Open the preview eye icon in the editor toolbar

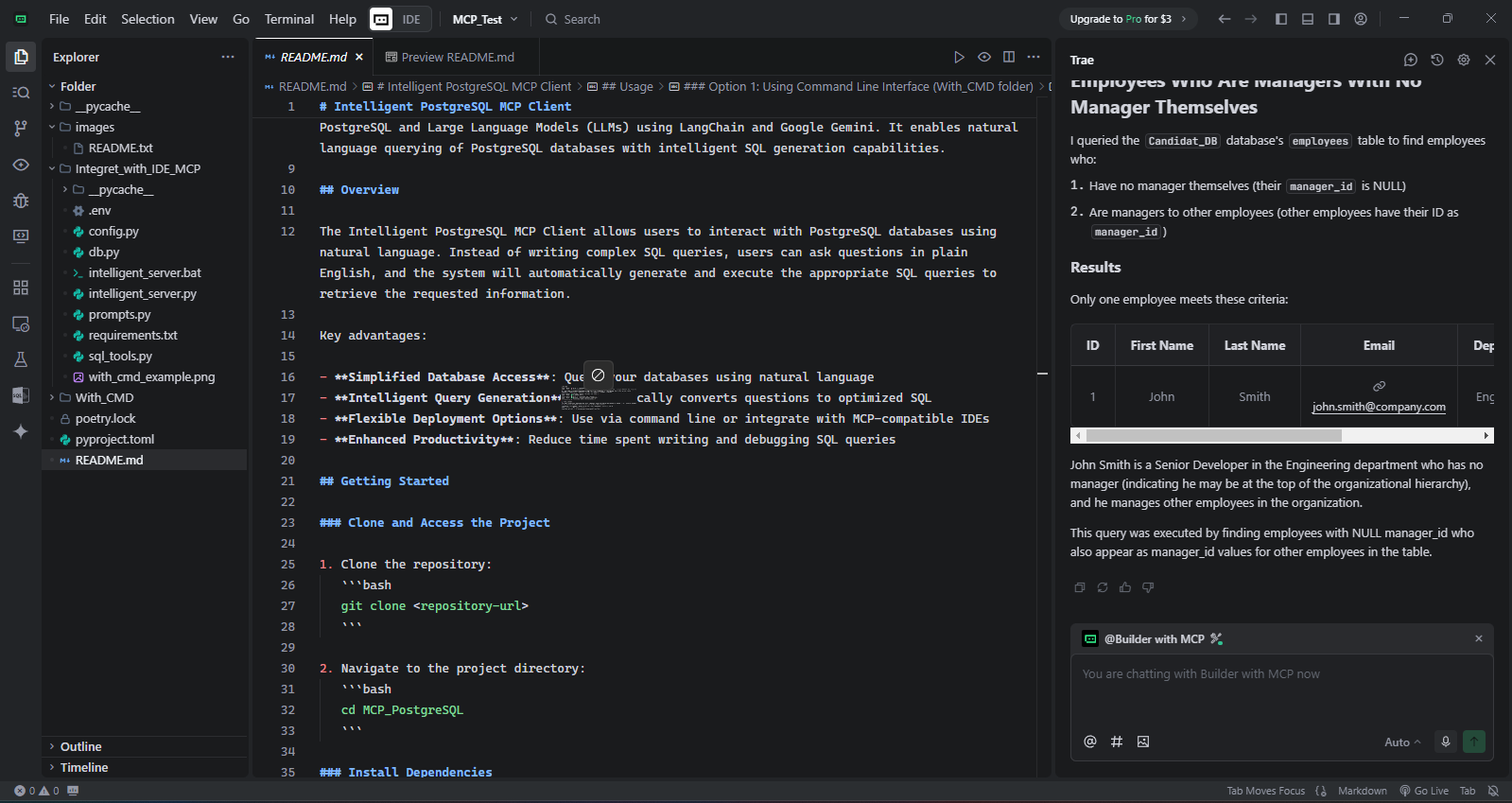(x=984, y=57)
